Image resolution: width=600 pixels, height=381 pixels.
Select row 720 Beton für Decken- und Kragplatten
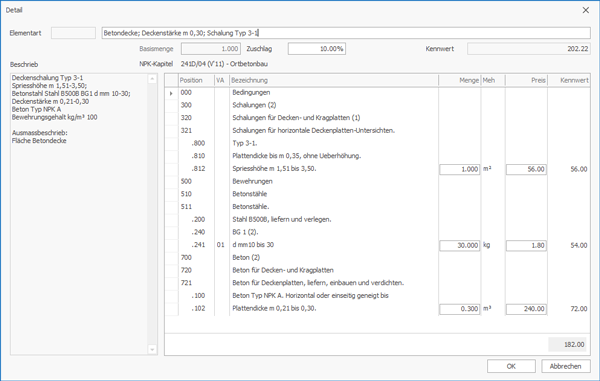[377, 270]
